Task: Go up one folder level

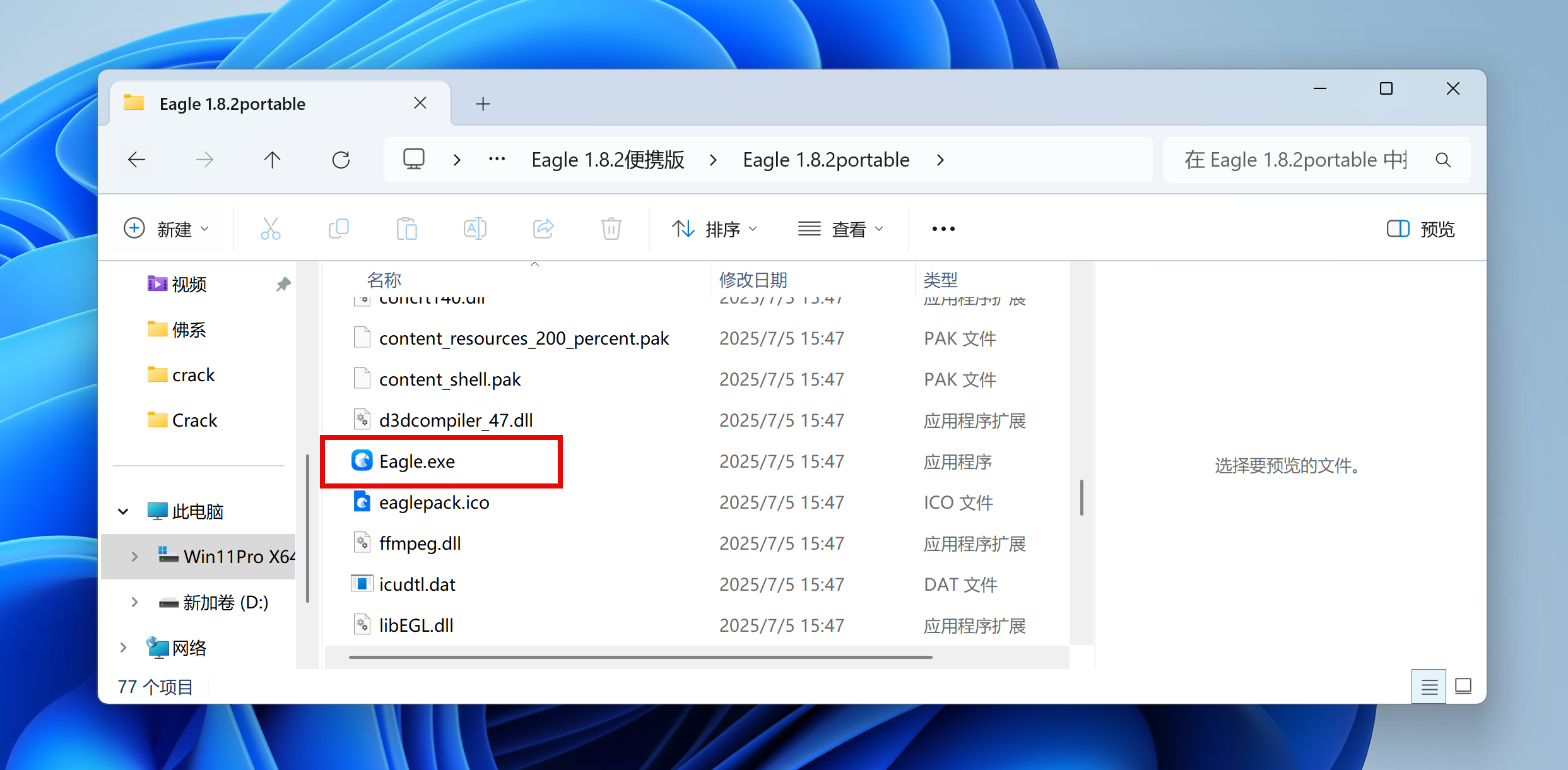Action: click(273, 160)
